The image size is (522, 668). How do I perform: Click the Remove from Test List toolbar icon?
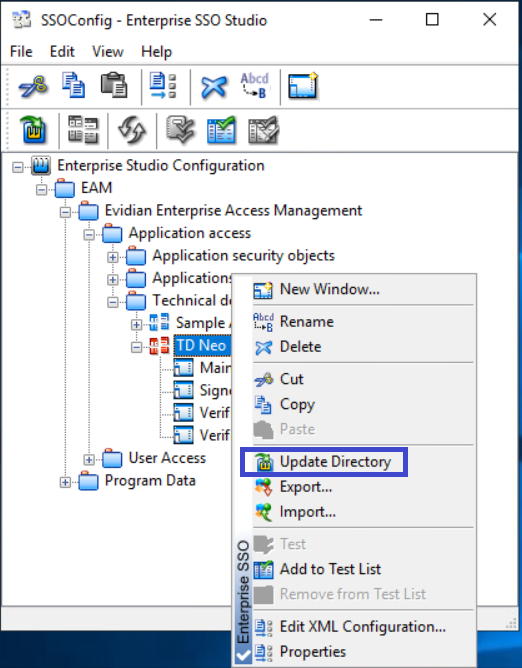point(263,130)
